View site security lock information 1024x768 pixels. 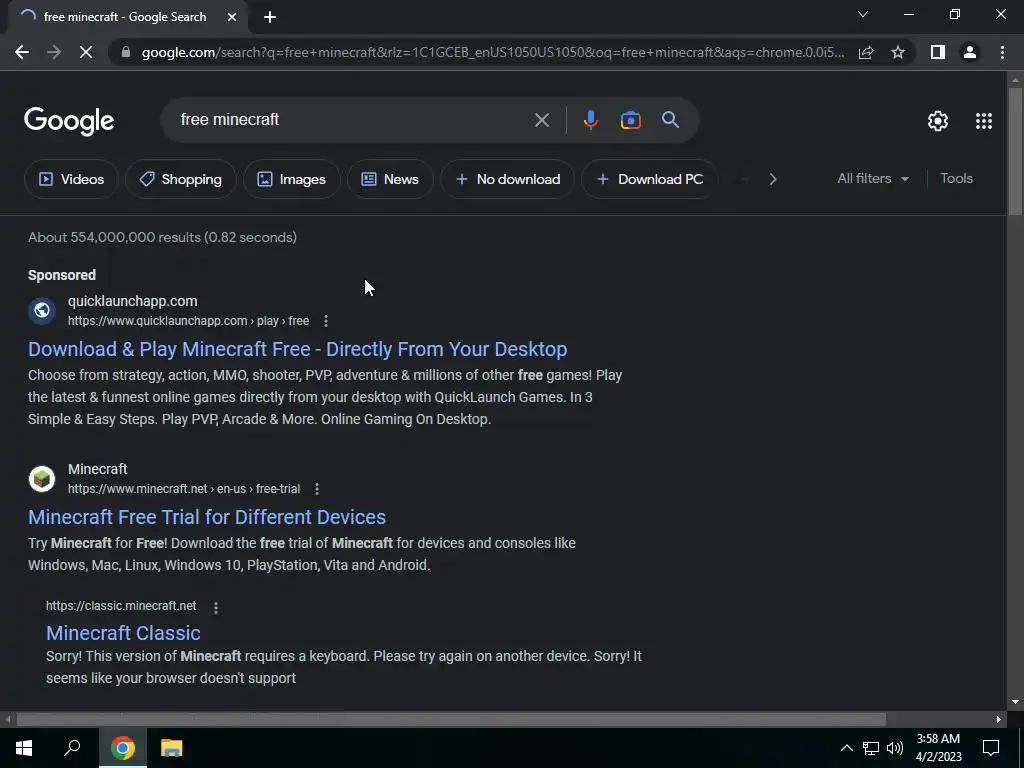point(126,52)
